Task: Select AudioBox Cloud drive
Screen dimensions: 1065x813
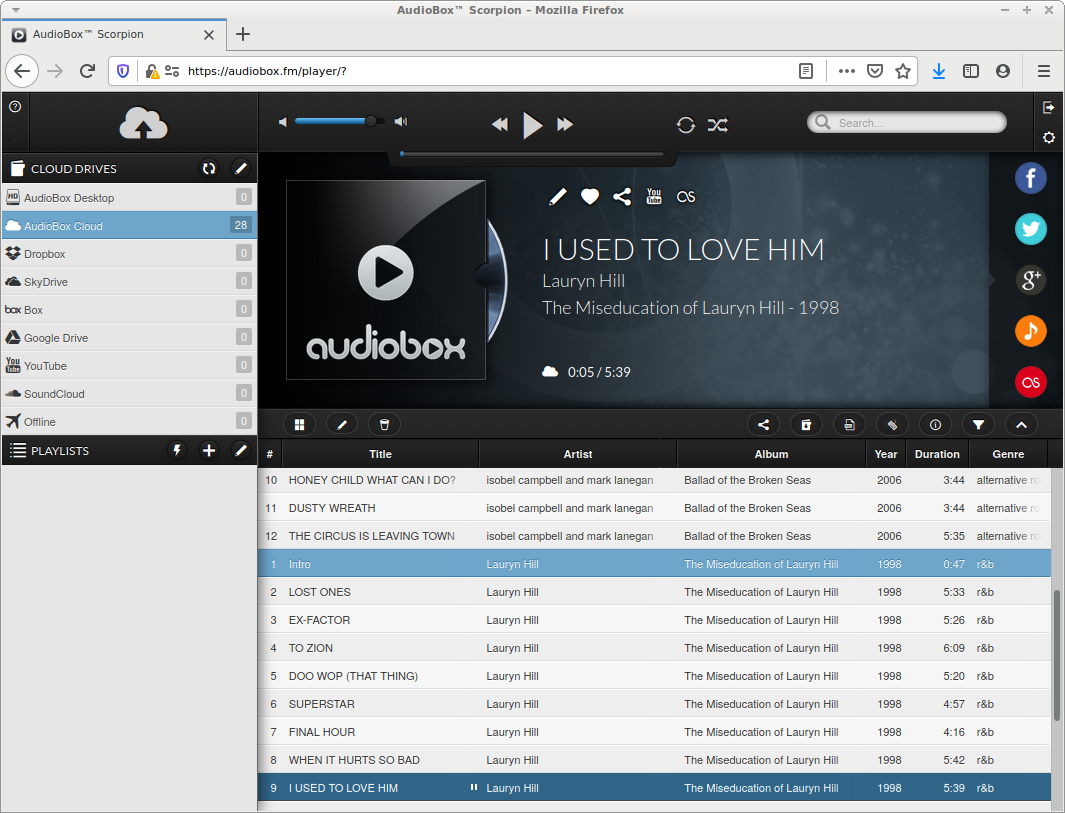Action: click(129, 225)
